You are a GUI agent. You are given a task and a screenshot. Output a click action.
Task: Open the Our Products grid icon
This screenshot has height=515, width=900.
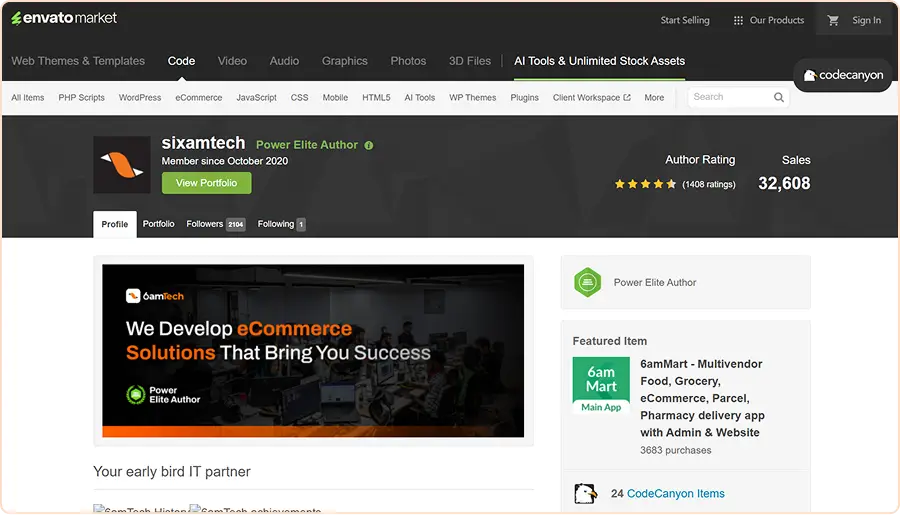[738, 21]
